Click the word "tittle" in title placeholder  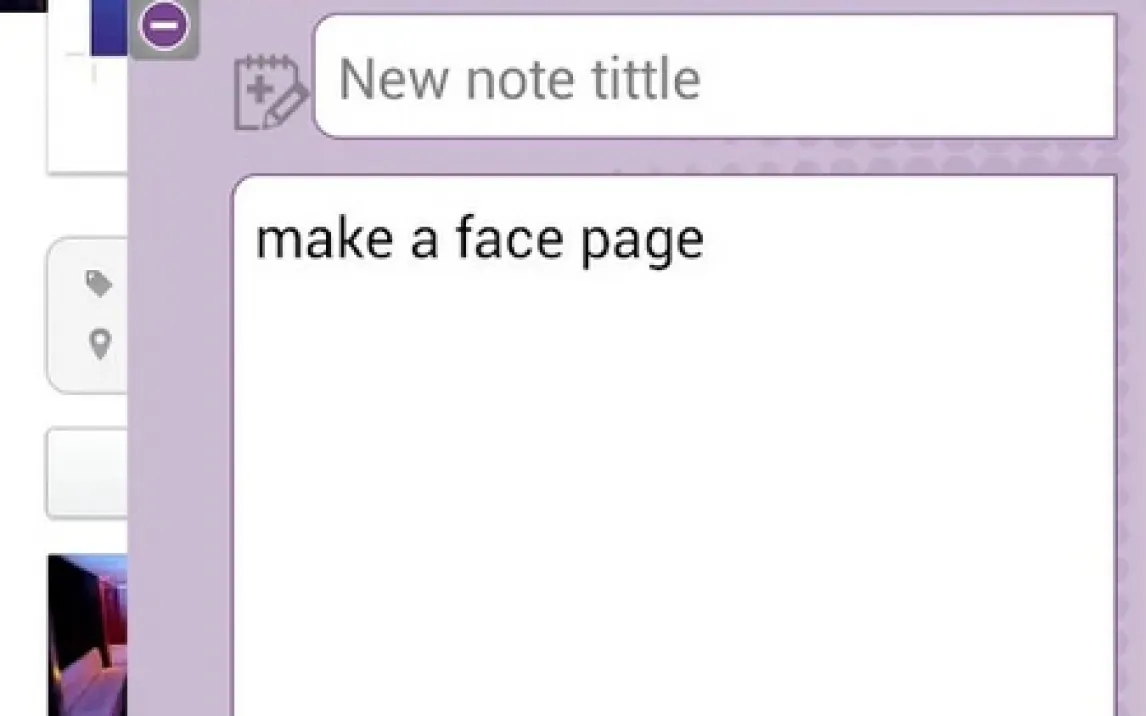(x=645, y=78)
